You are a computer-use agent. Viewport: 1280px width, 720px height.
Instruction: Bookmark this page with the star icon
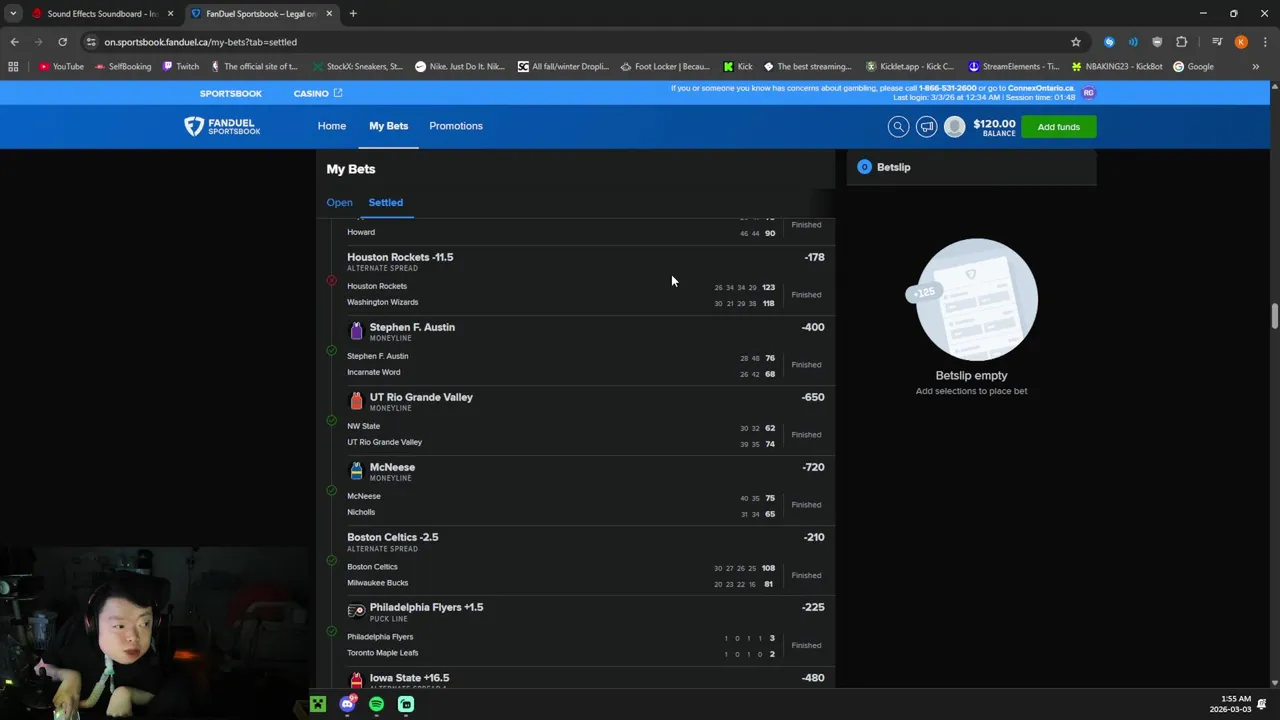tap(1076, 42)
